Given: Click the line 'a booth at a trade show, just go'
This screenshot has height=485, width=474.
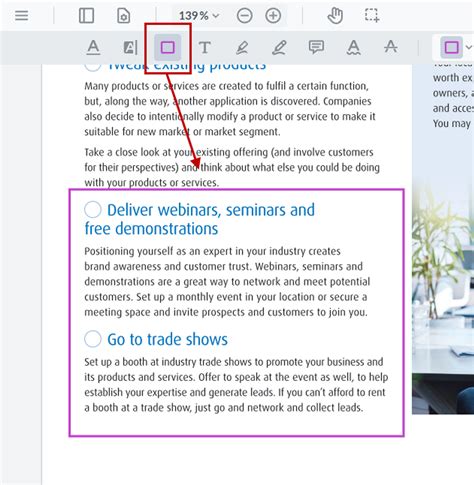Looking at the screenshot, I should [224, 407].
